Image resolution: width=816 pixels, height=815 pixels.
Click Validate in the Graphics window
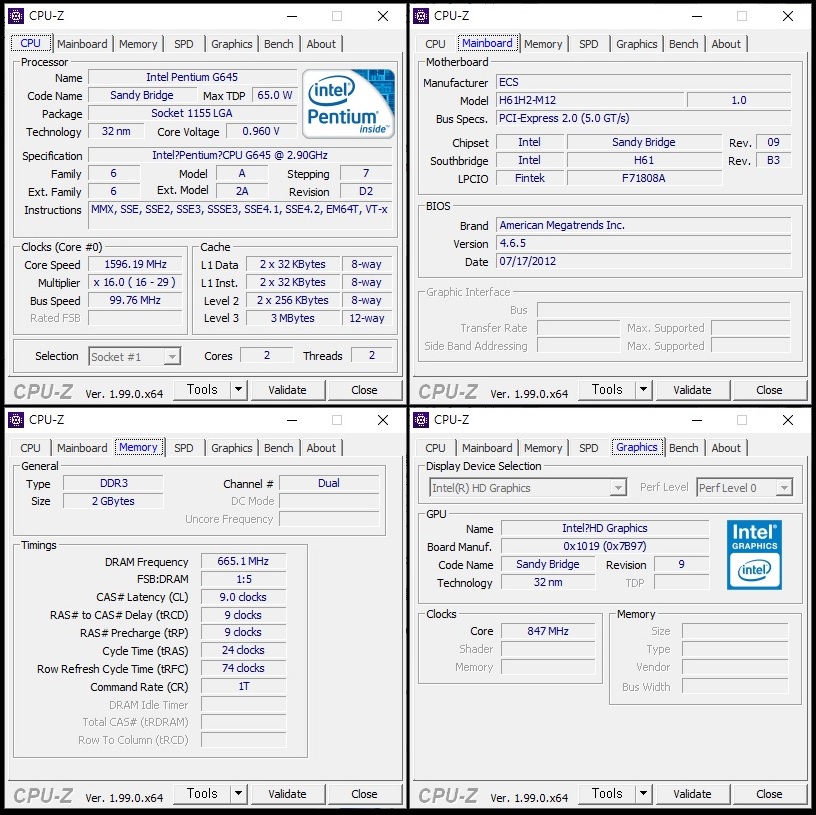(x=692, y=794)
